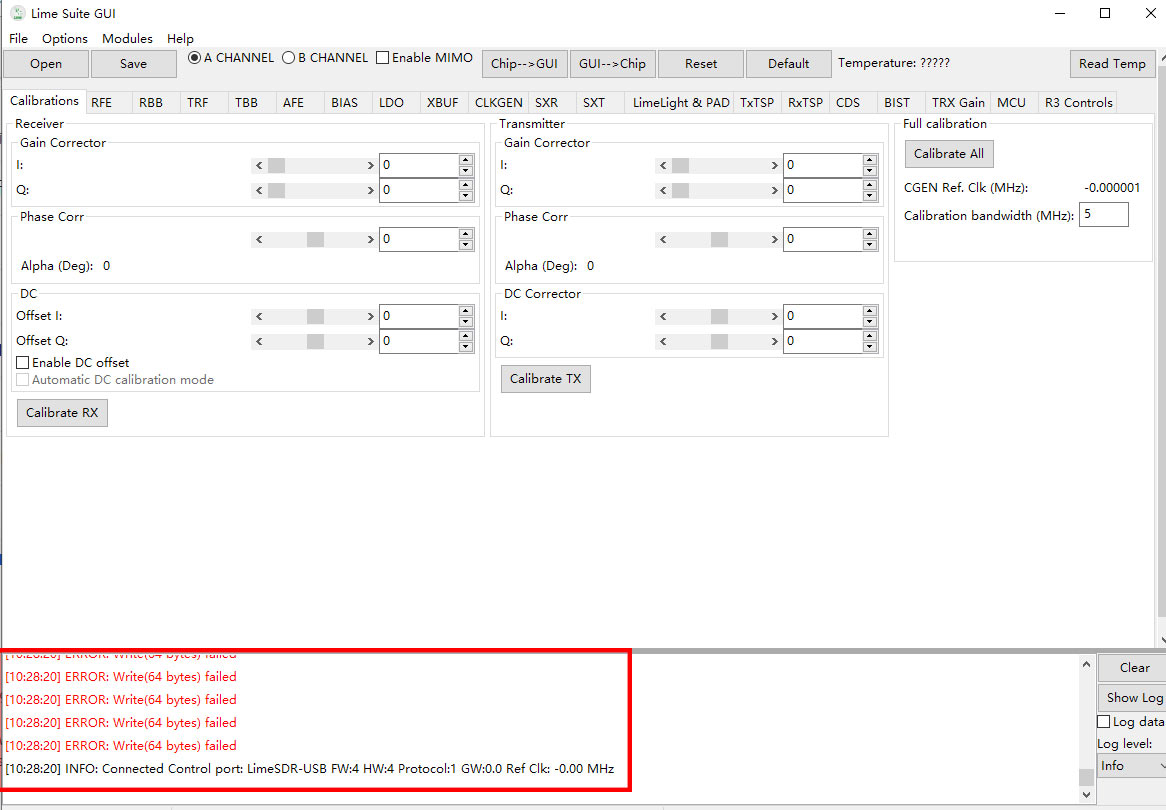Screen dimensions: 1166x810
Task: Toggle the Log data checkbox
Action: [x=1104, y=721]
